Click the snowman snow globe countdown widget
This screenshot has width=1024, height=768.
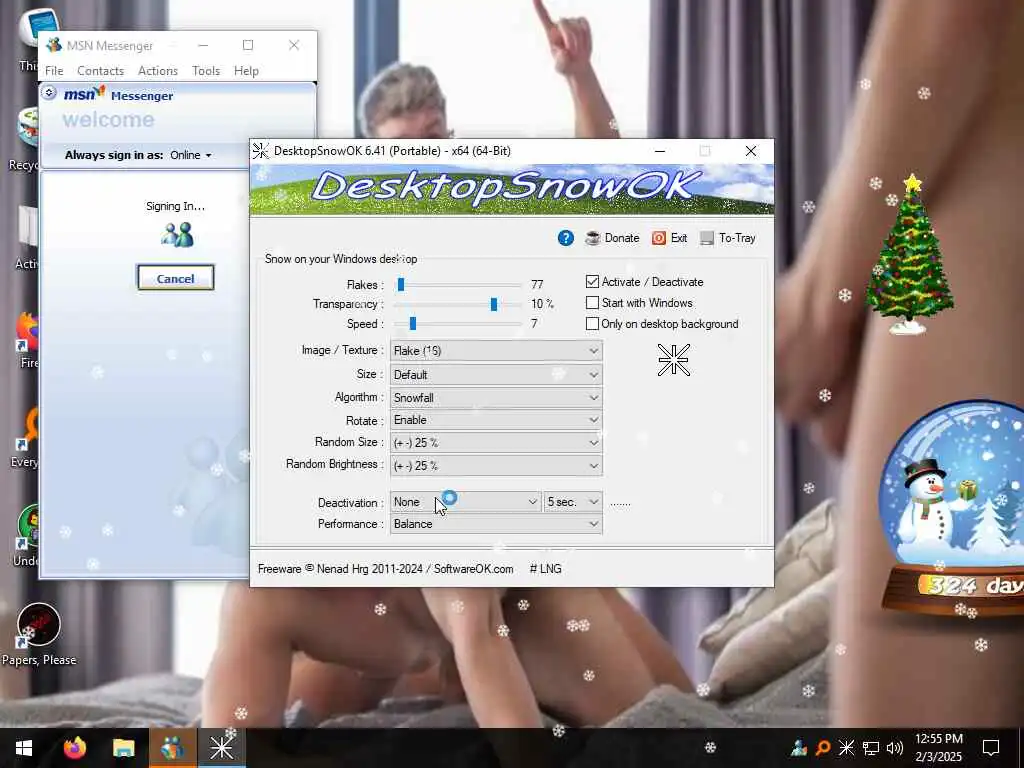point(953,508)
